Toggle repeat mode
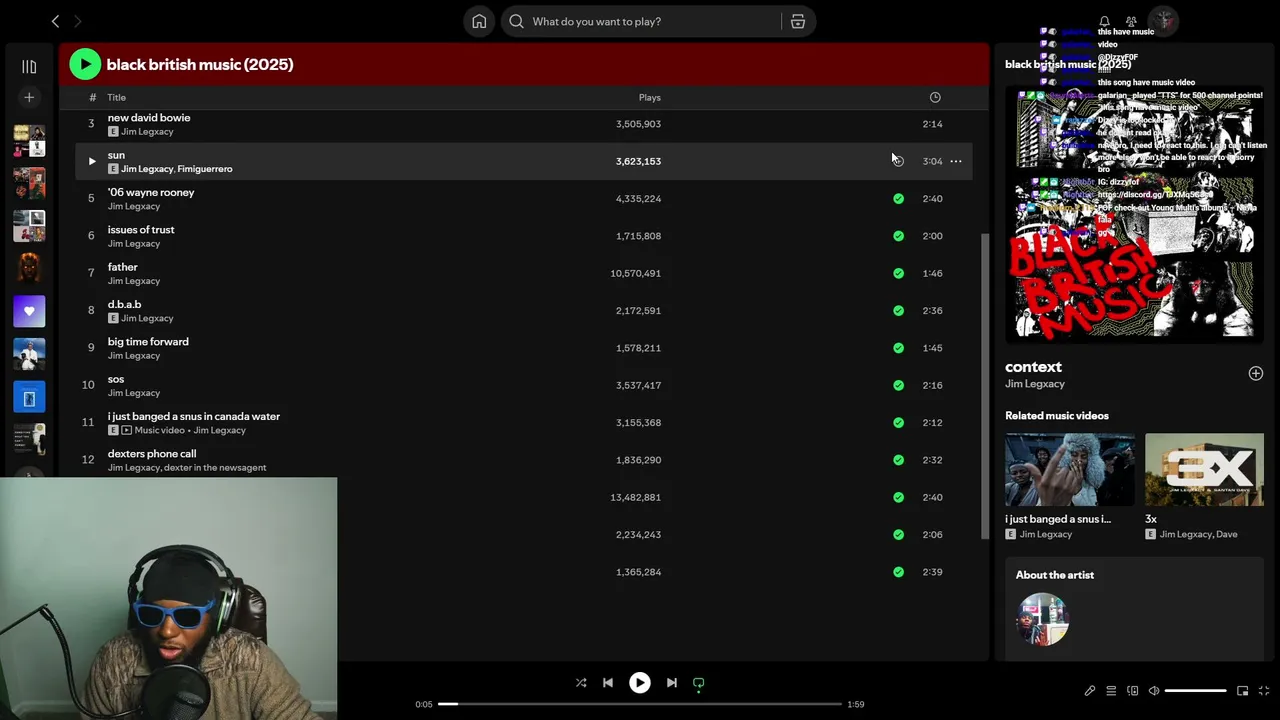Screen dimensions: 1280x720 (699, 683)
